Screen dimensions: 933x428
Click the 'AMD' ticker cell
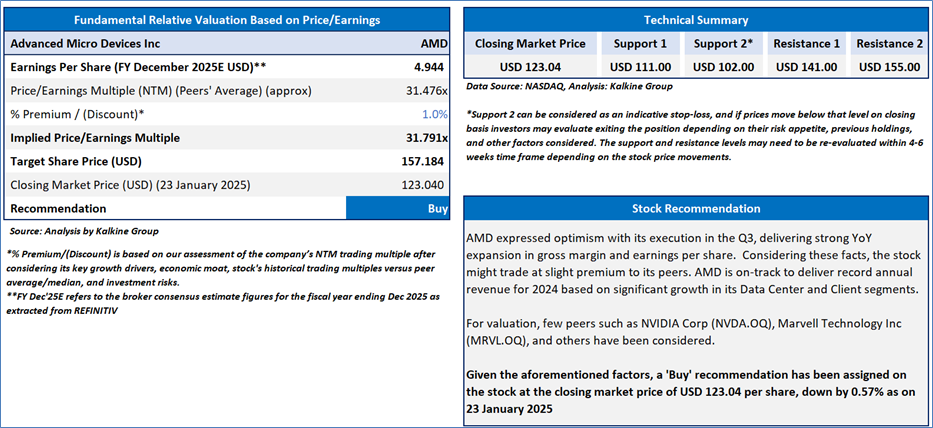[x=433, y=44]
